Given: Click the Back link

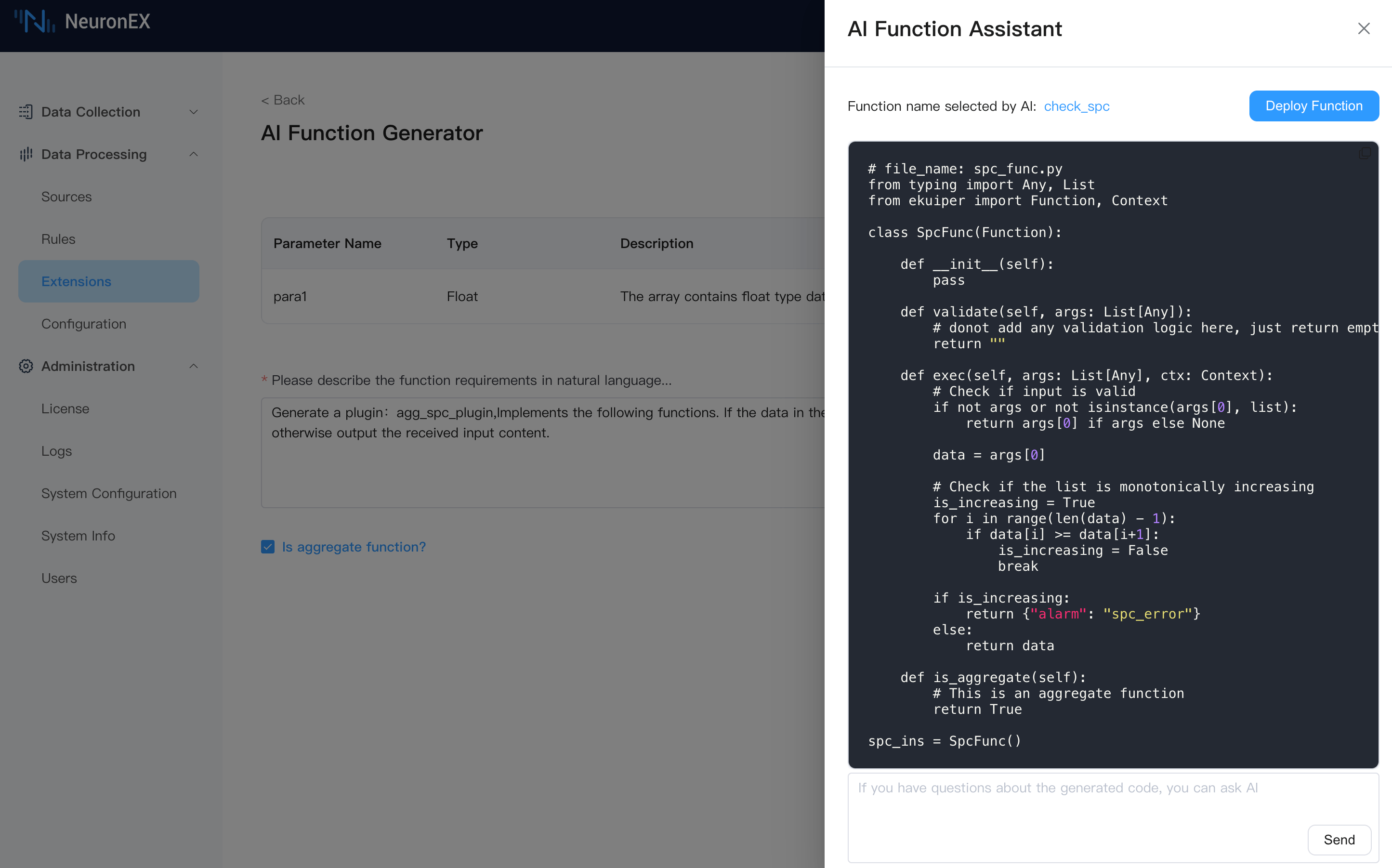Looking at the screenshot, I should pyautogui.click(x=283, y=100).
